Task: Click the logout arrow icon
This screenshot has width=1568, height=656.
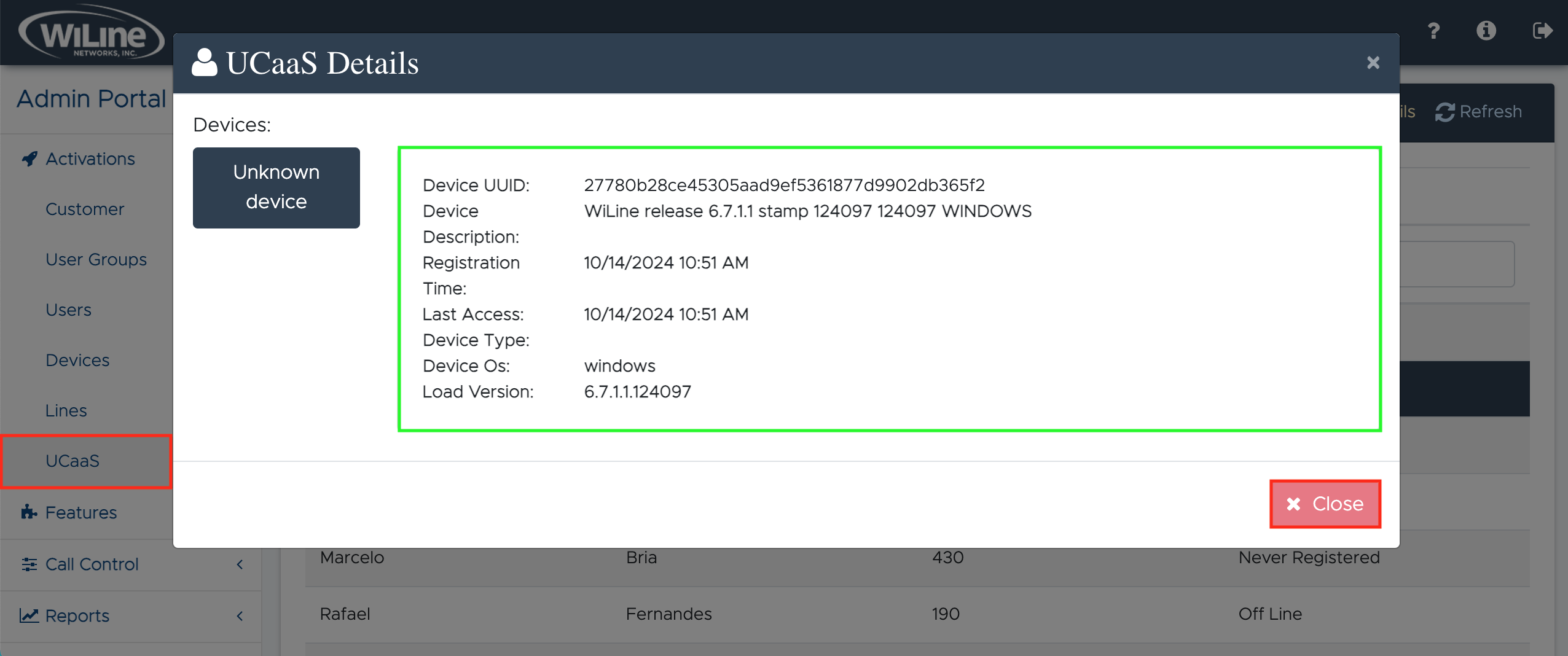Action: [x=1542, y=31]
